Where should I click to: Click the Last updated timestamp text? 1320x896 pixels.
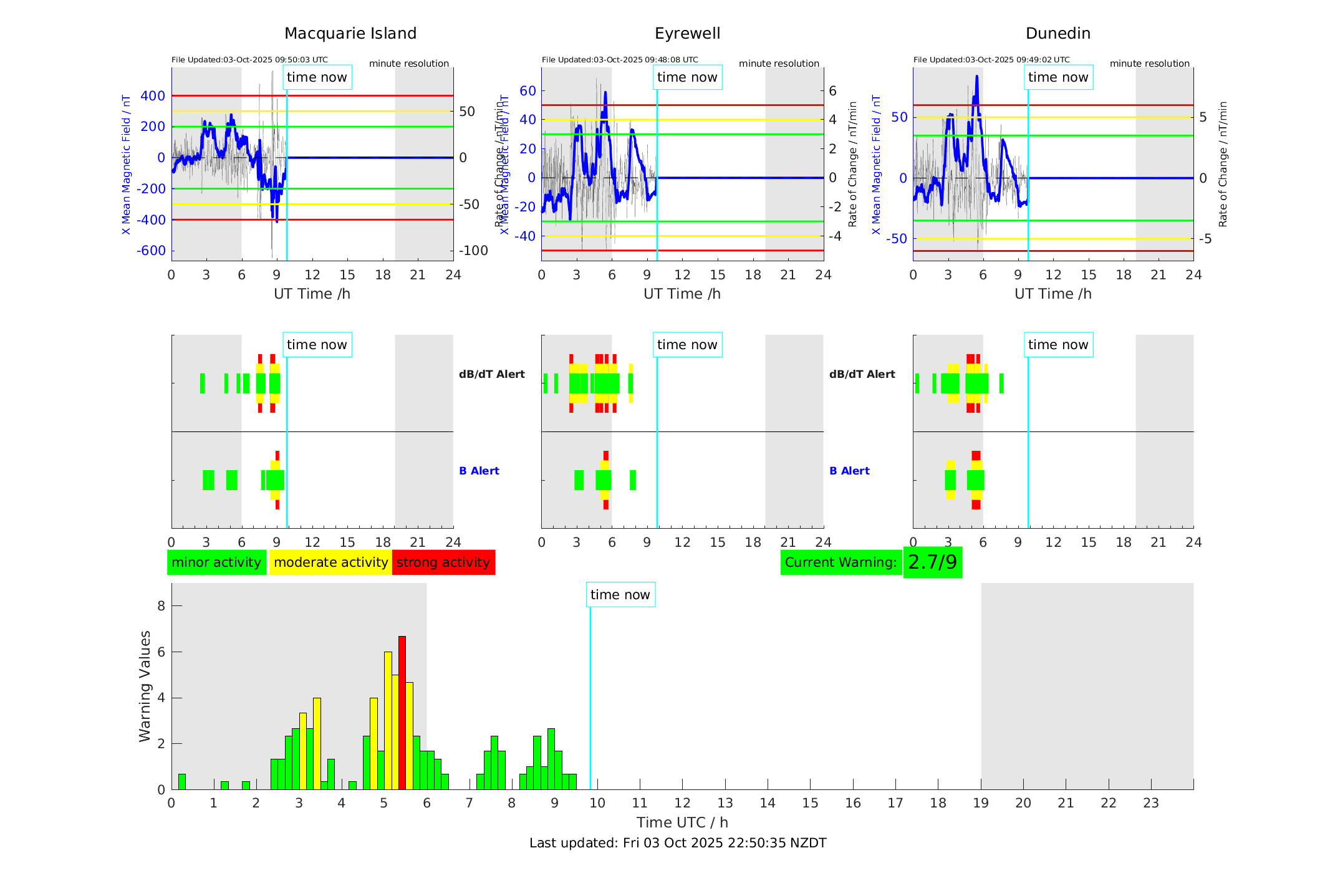click(x=677, y=843)
